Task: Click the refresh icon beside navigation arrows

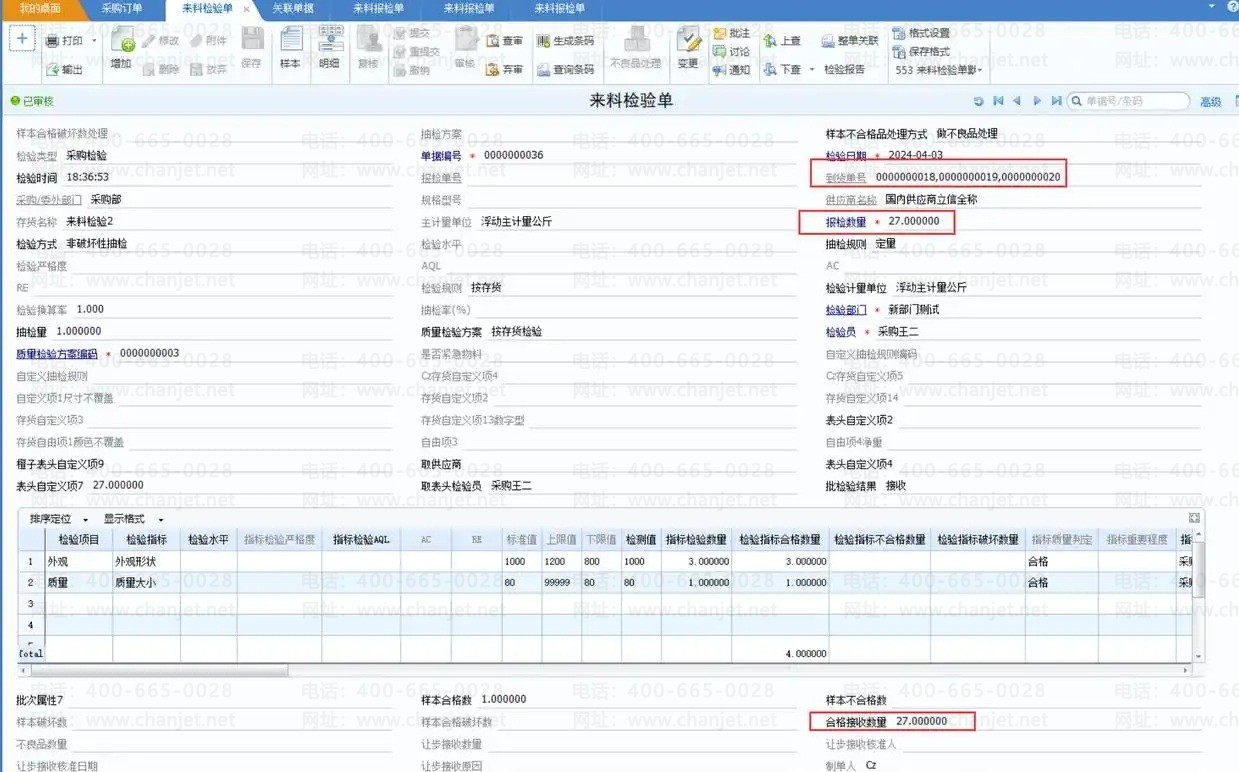Action: pos(978,101)
